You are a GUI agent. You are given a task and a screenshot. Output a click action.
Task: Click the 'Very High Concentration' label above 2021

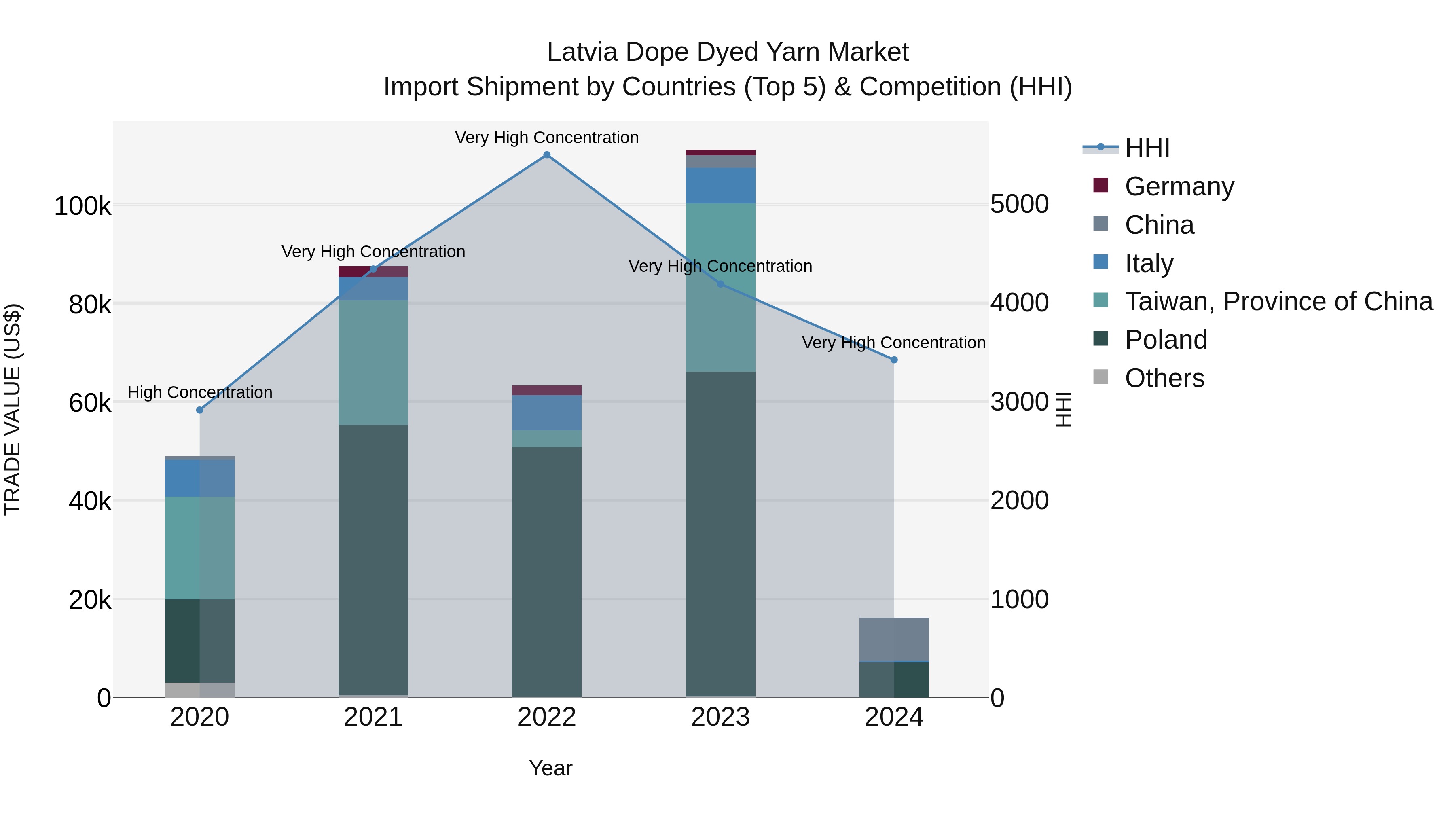click(x=374, y=252)
